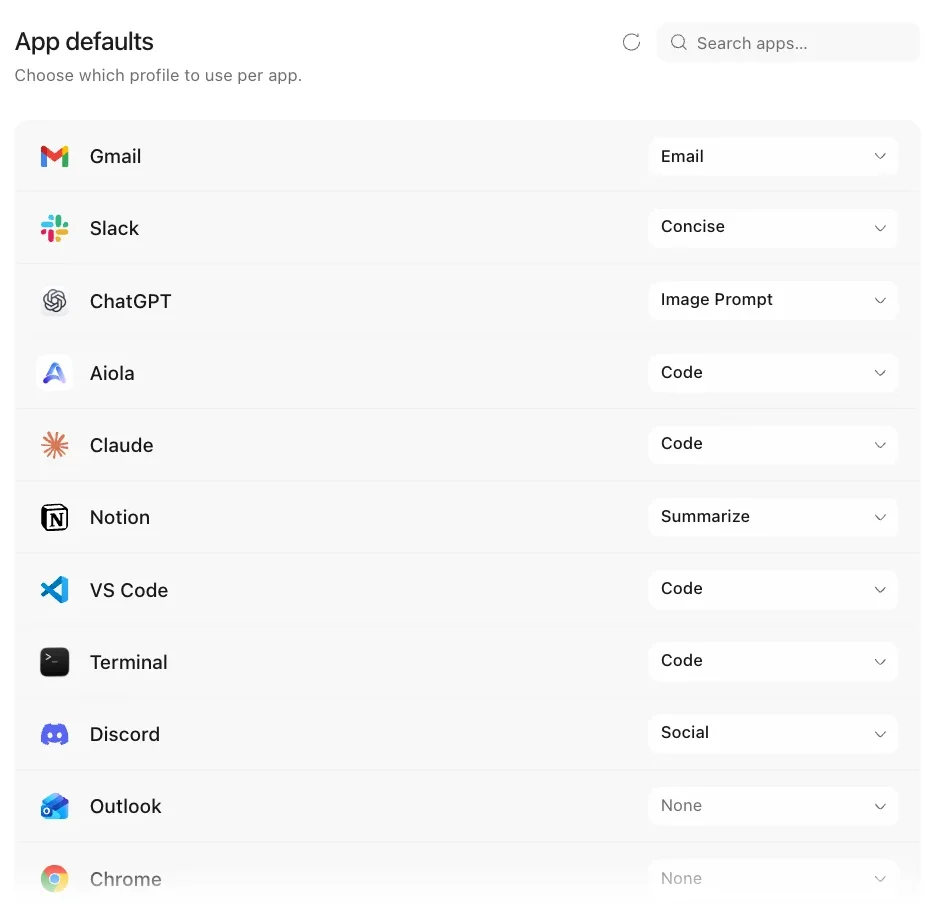Click the Slack app icon
The height and width of the screenshot is (904, 952).
coord(55,228)
